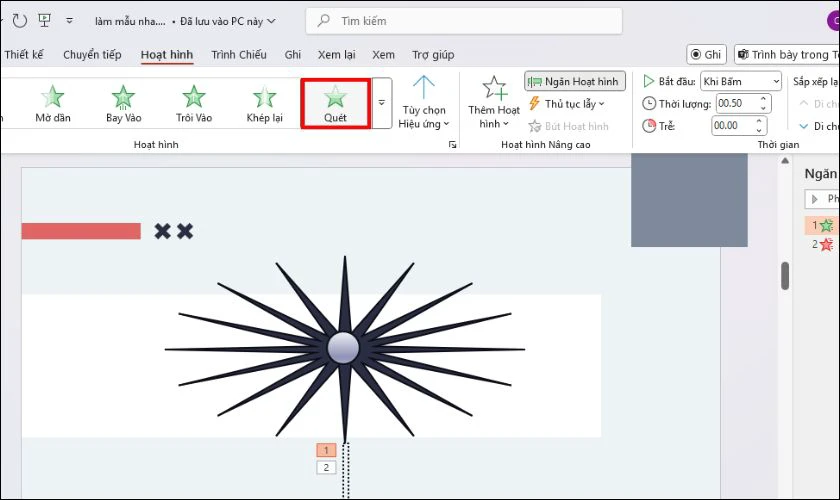Select the gray rectangle shape
This screenshot has height=500, width=840.
tap(689, 200)
